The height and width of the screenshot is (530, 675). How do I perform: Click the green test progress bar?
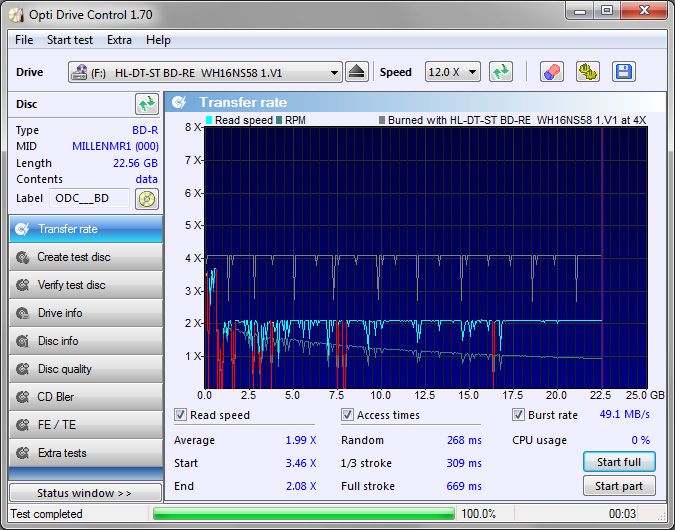pos(303,514)
